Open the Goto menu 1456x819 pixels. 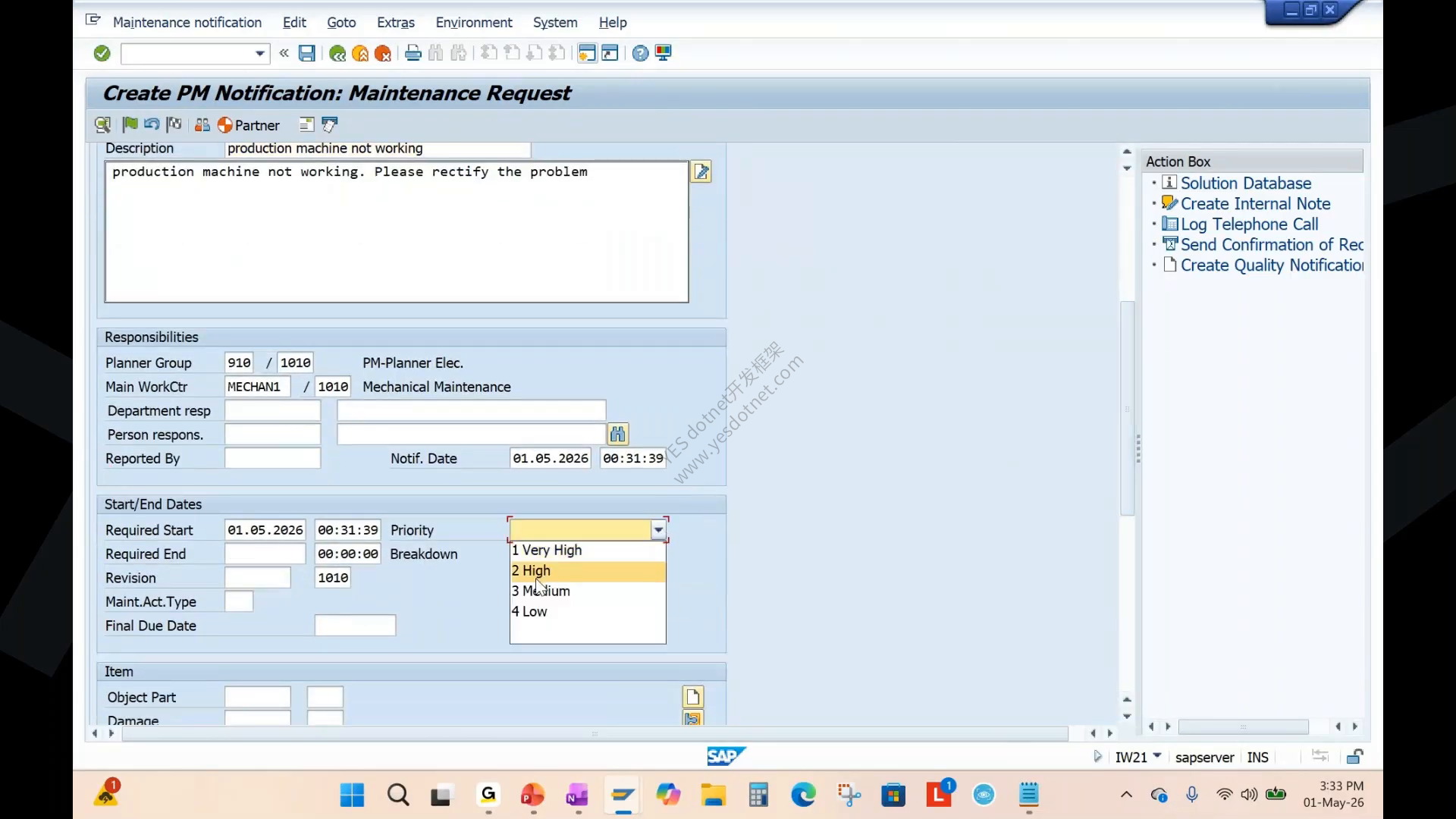click(341, 23)
